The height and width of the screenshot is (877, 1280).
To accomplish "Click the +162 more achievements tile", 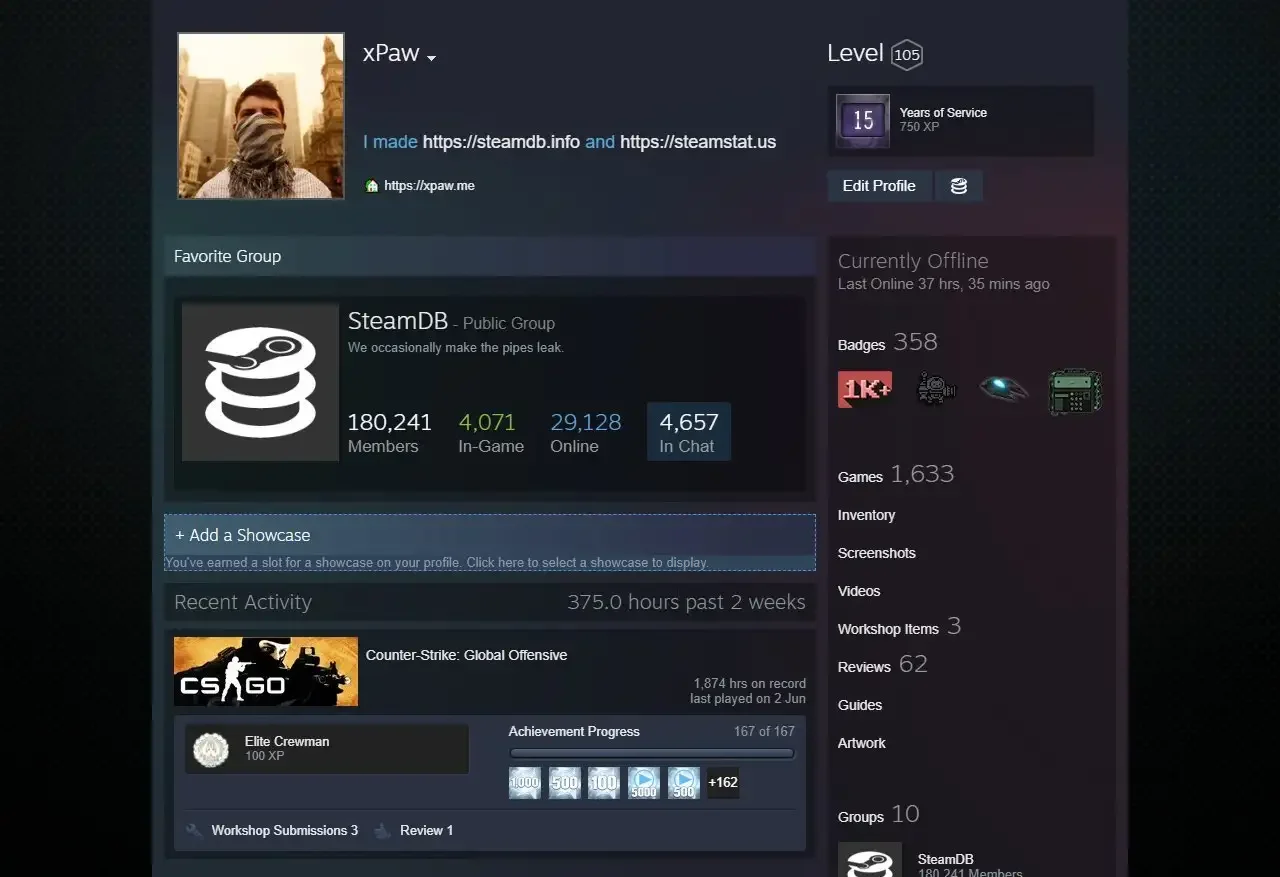I will coord(723,782).
